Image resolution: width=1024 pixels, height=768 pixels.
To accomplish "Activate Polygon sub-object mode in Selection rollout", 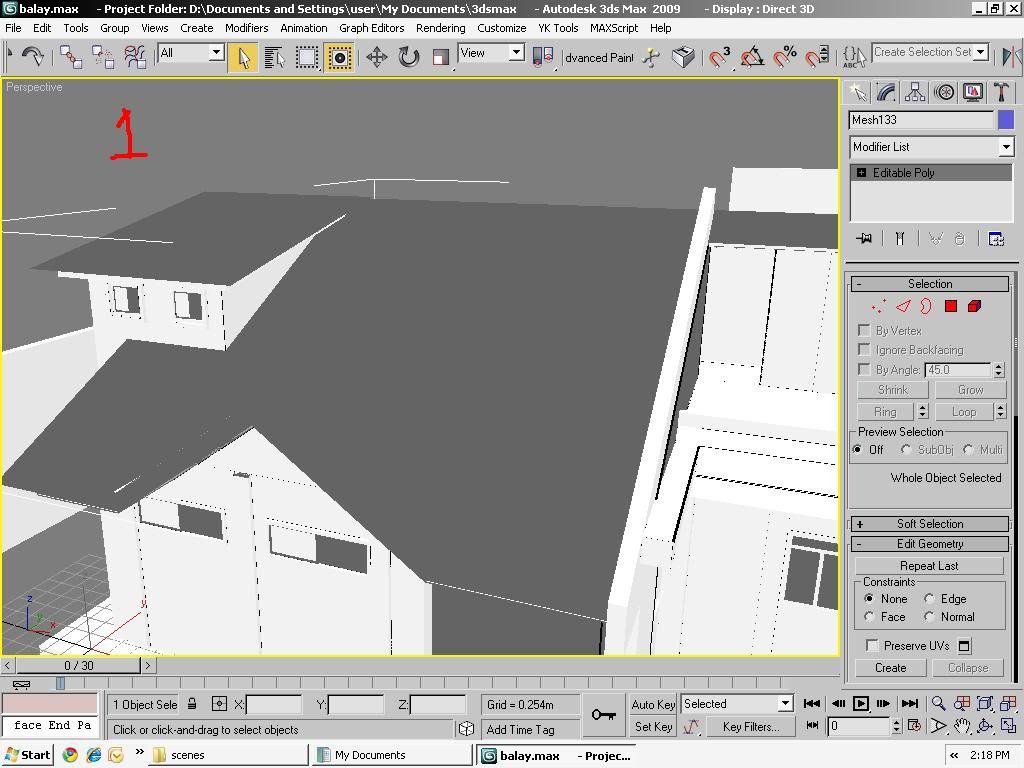I will [950, 306].
